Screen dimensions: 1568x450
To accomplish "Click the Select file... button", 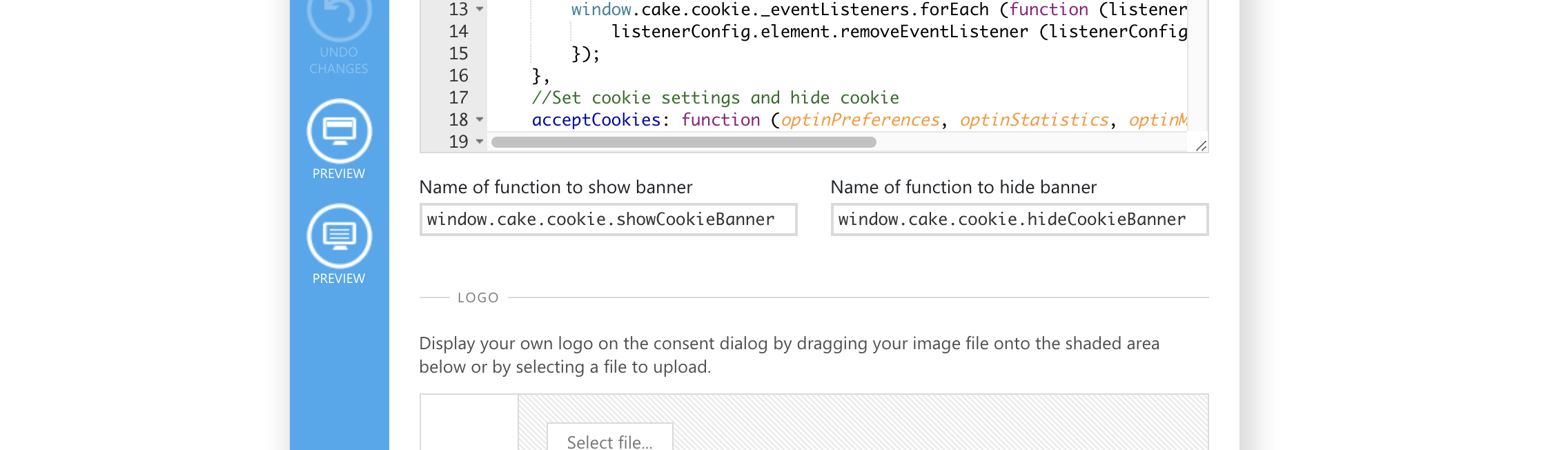I will click(x=609, y=438).
